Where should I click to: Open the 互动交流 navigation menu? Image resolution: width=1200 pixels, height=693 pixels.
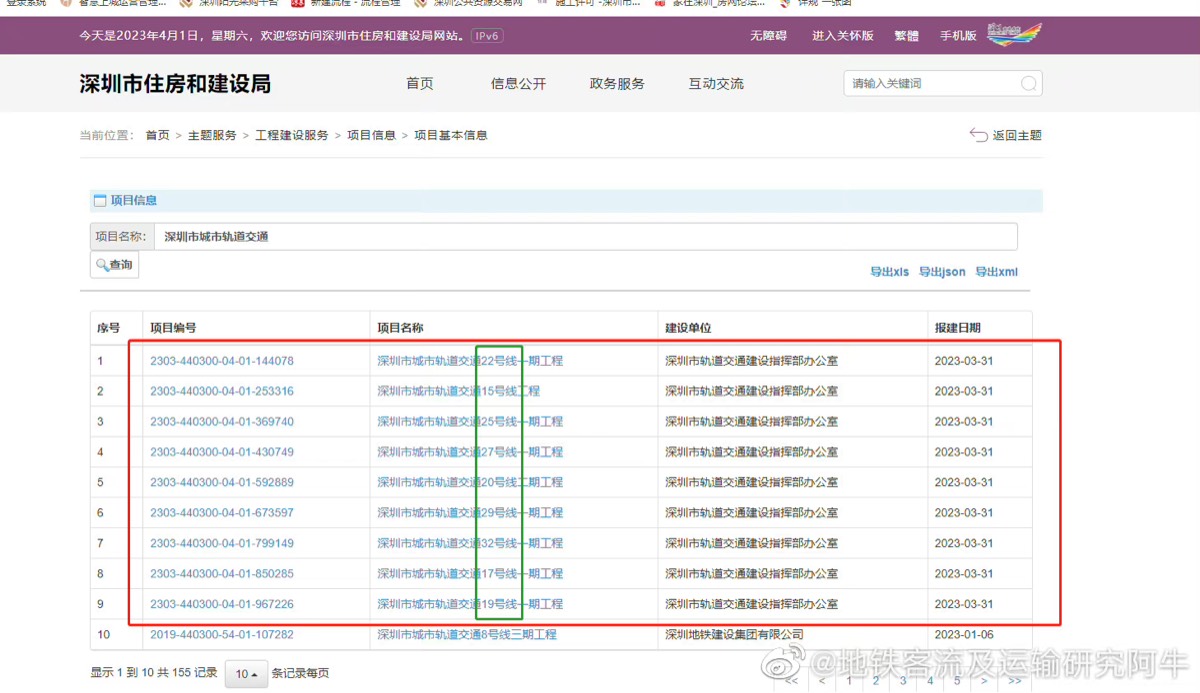[716, 84]
